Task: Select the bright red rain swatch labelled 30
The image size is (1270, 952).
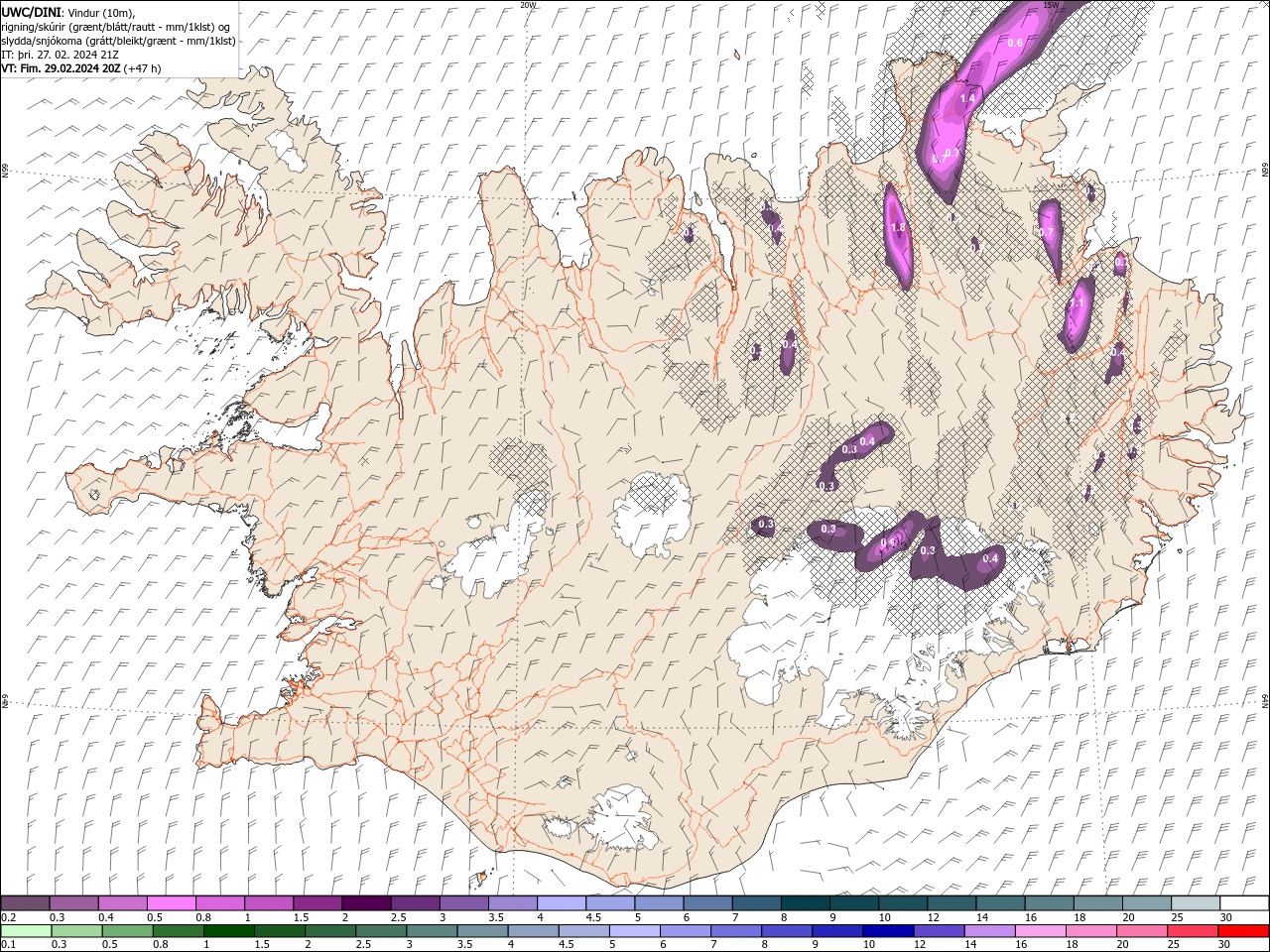Action: coord(1243,931)
